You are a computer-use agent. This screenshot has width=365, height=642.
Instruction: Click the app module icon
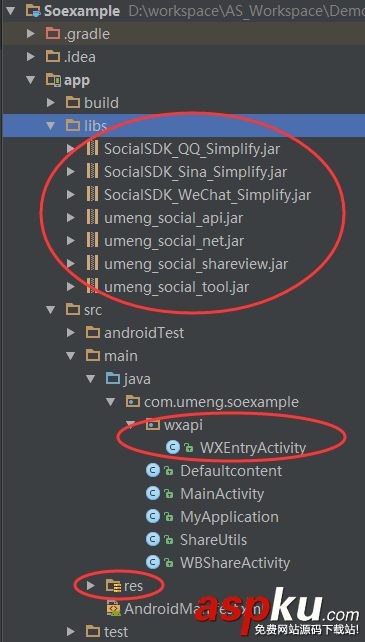53,79
